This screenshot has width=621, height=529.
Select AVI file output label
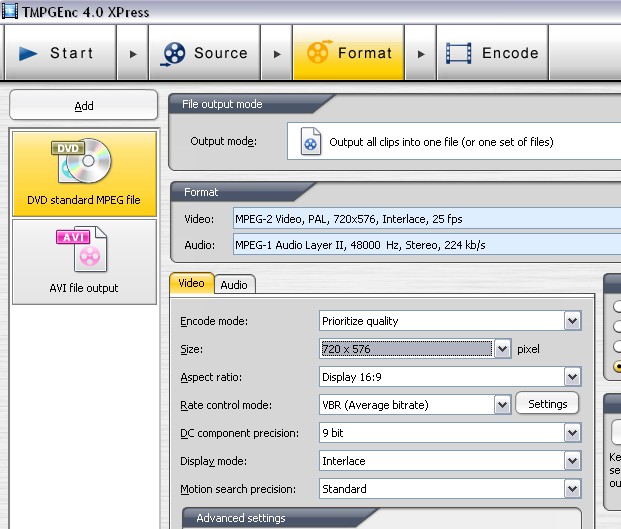[x=84, y=288]
